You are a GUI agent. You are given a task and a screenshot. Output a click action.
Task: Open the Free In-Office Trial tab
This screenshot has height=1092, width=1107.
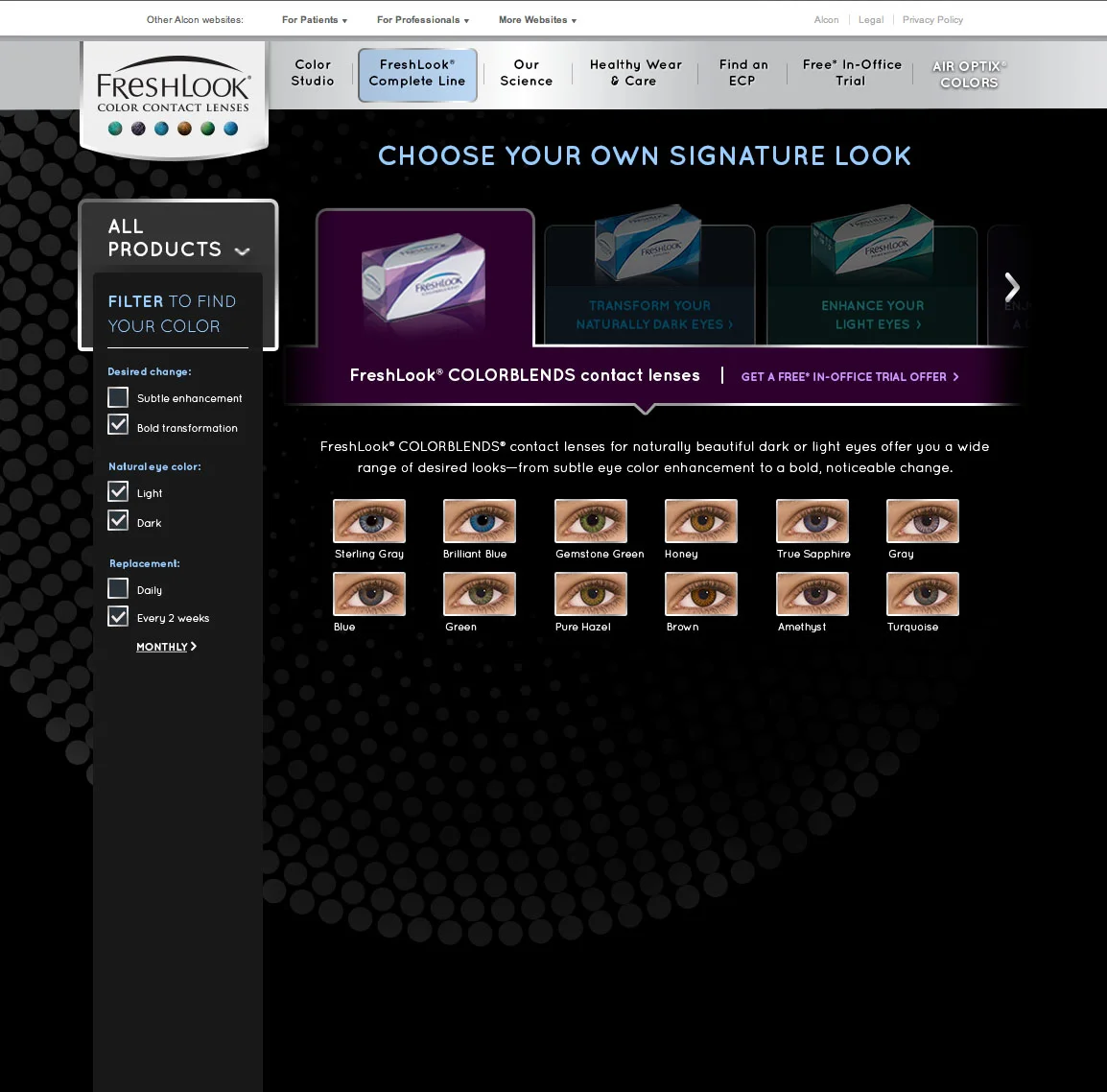[852, 73]
